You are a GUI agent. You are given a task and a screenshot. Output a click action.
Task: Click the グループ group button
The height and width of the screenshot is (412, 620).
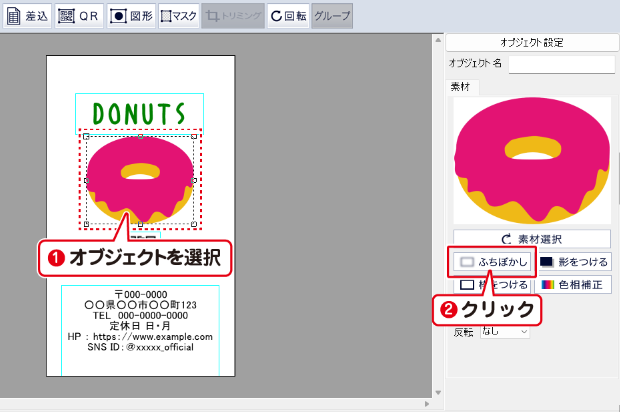coord(331,16)
